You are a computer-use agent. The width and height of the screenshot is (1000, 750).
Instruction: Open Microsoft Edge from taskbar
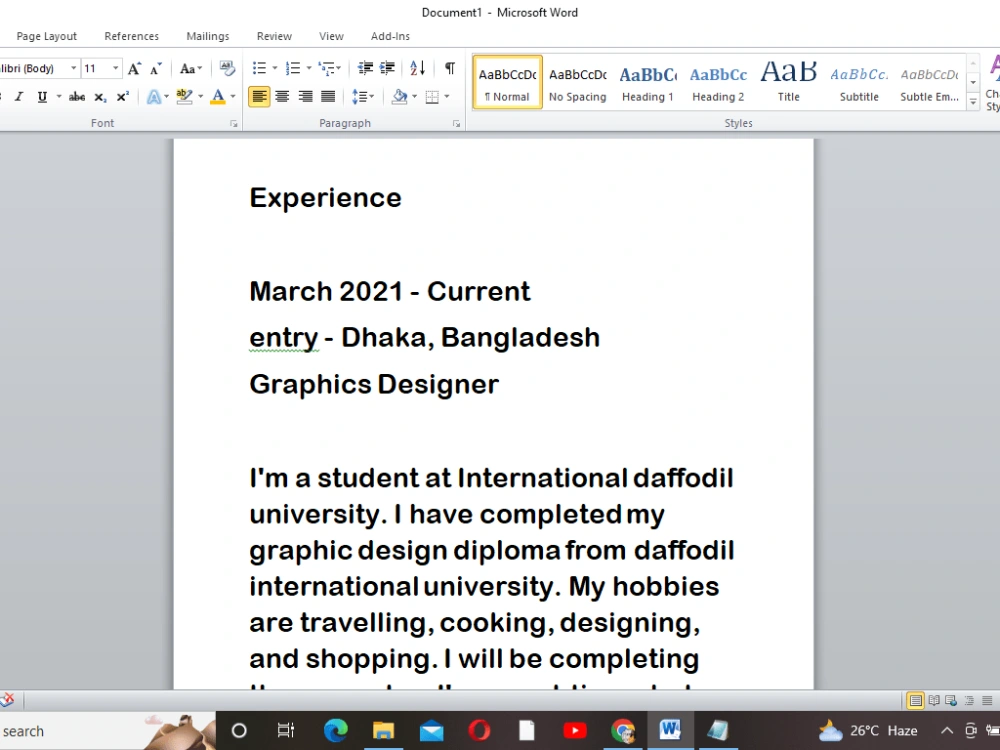[335, 730]
